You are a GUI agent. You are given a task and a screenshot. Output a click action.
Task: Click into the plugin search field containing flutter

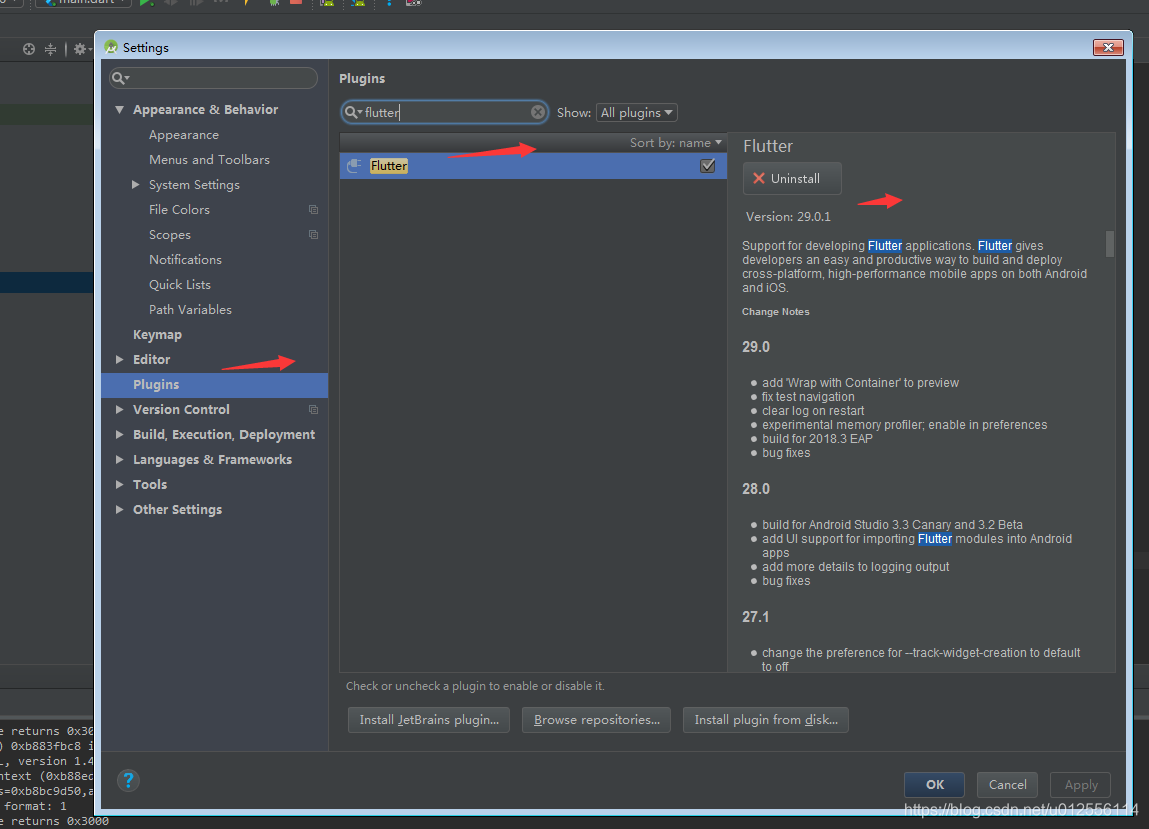coord(445,112)
